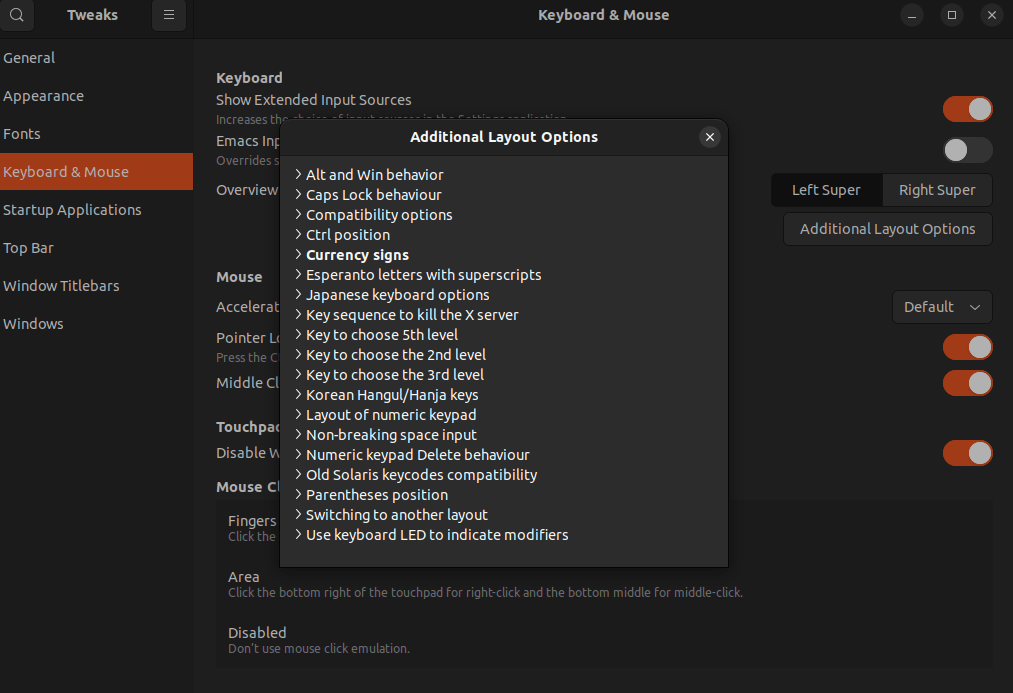The height and width of the screenshot is (693, 1013).
Task: Select Appearance in the sidebar
Action: coord(44,96)
